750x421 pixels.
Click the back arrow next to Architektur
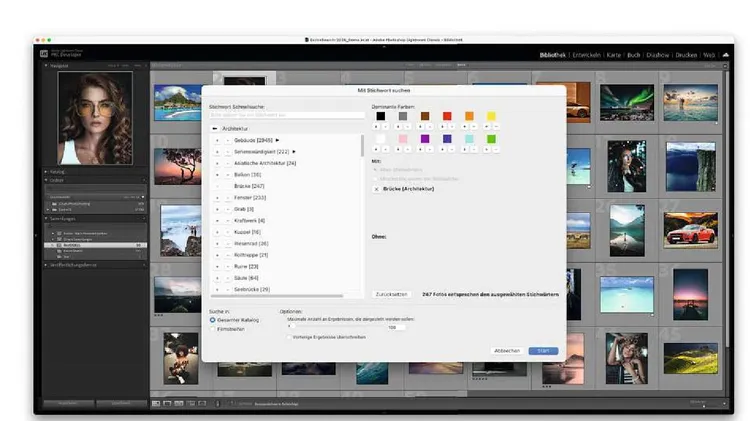coord(215,129)
